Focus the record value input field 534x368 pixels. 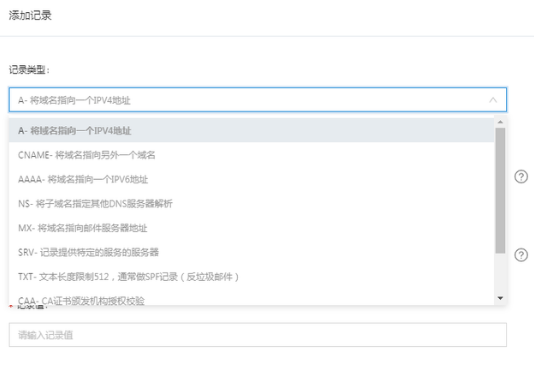point(258,335)
